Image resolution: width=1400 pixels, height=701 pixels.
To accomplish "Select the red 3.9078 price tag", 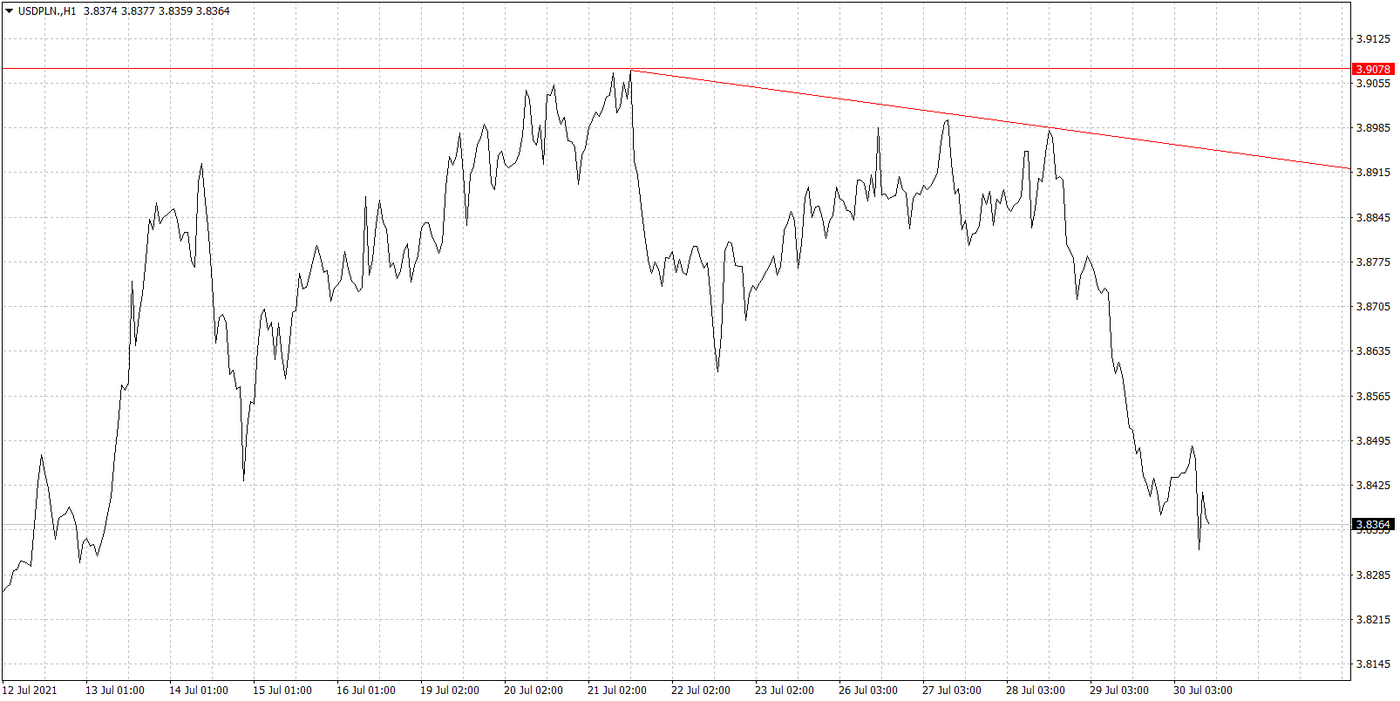I will tap(1371, 69).
